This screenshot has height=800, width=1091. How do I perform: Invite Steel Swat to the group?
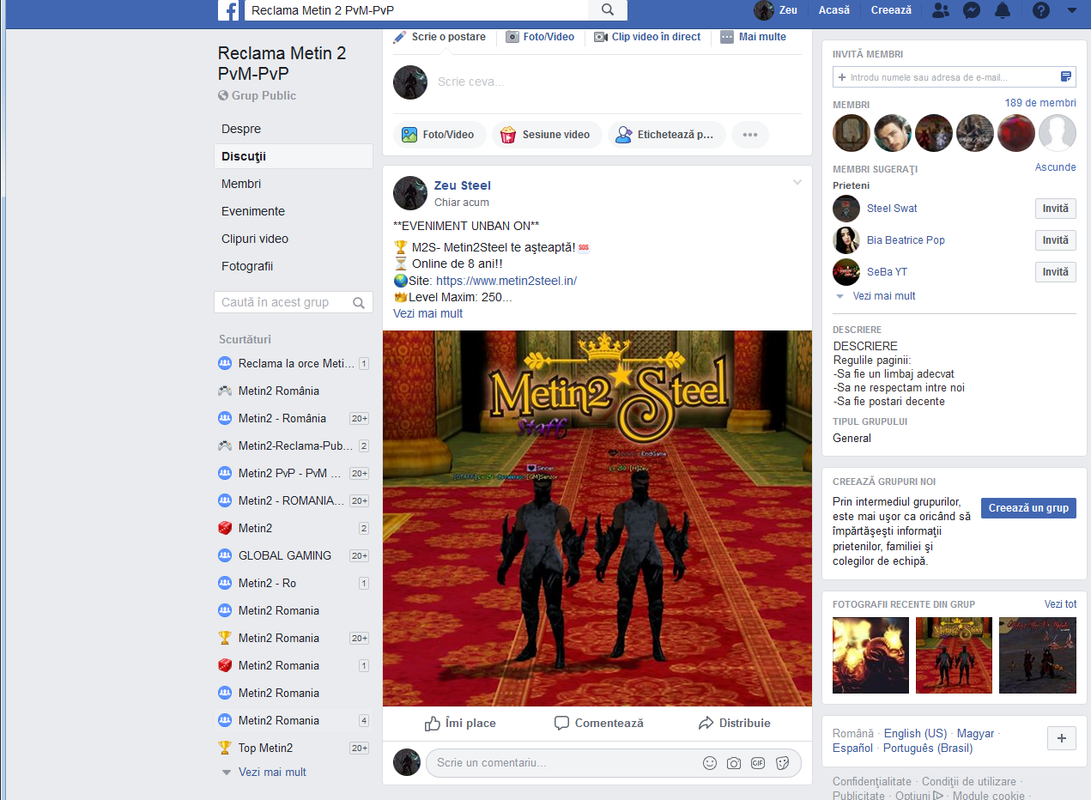(x=1055, y=209)
